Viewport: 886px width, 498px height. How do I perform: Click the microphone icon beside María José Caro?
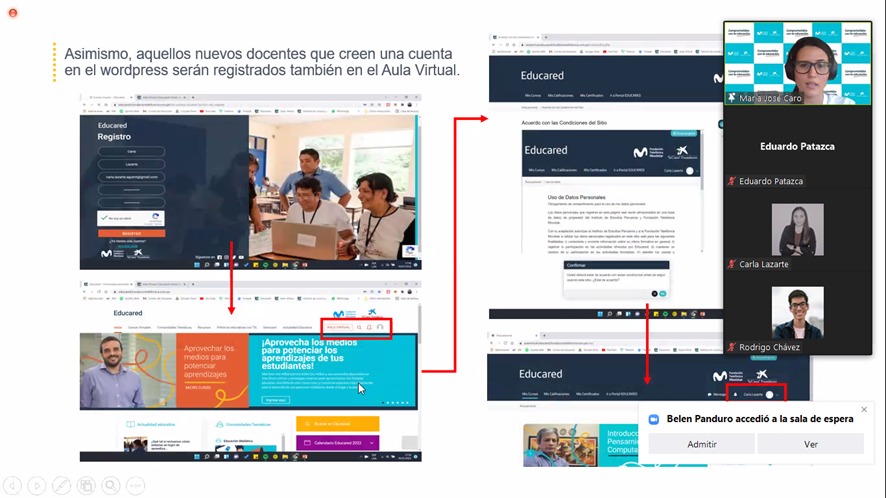(732, 98)
